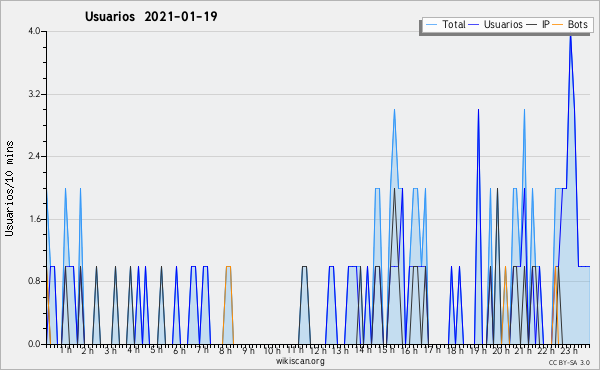600x370 pixels.
Task: Click the y-axis value 4.0
Action: point(34,31)
